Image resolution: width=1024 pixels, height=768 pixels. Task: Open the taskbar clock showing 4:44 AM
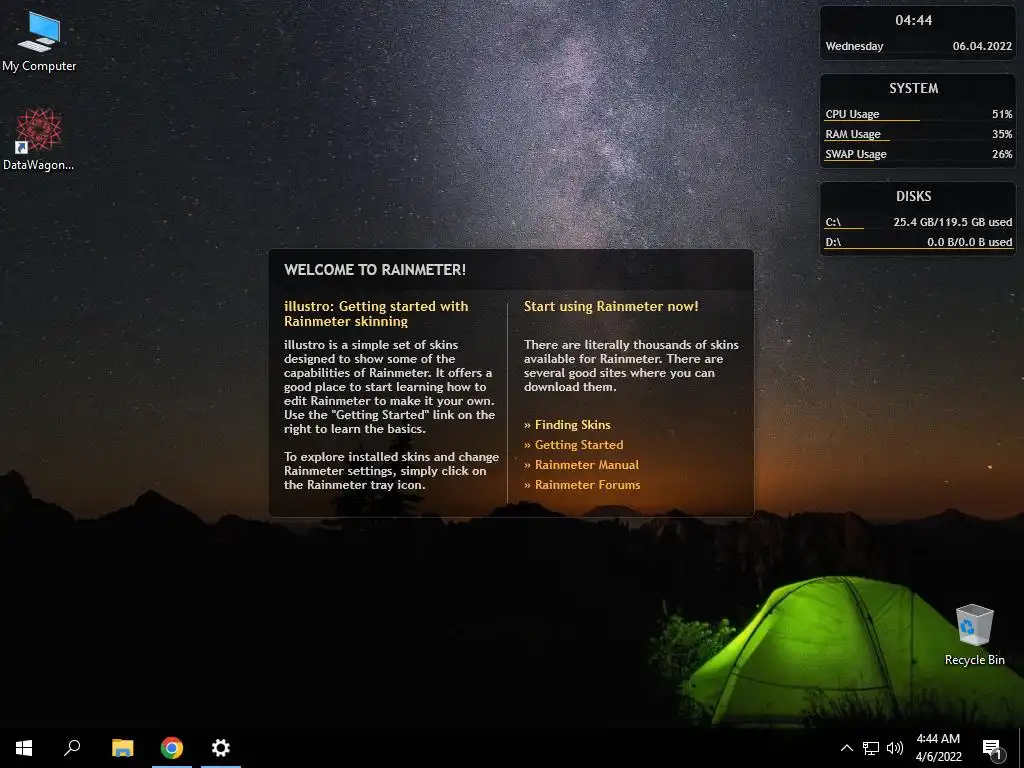pos(938,748)
